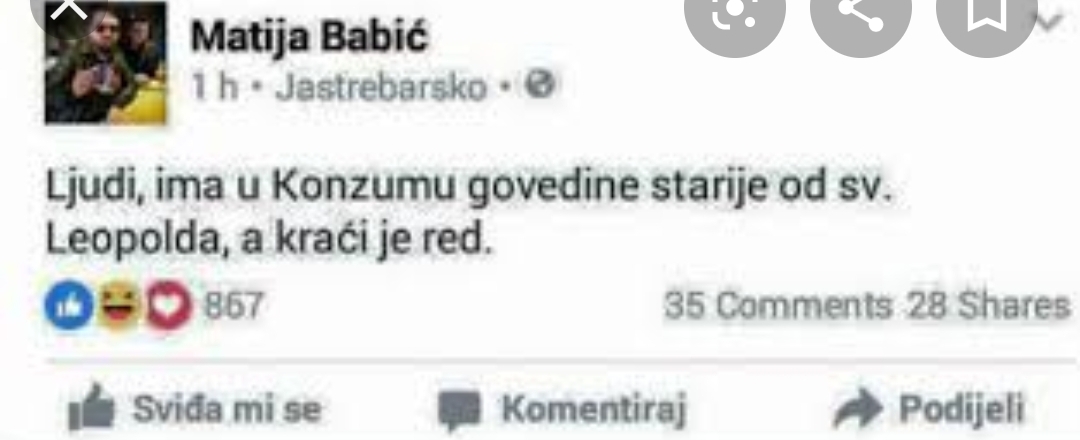Click the Komentiraj button label

(x=594, y=409)
